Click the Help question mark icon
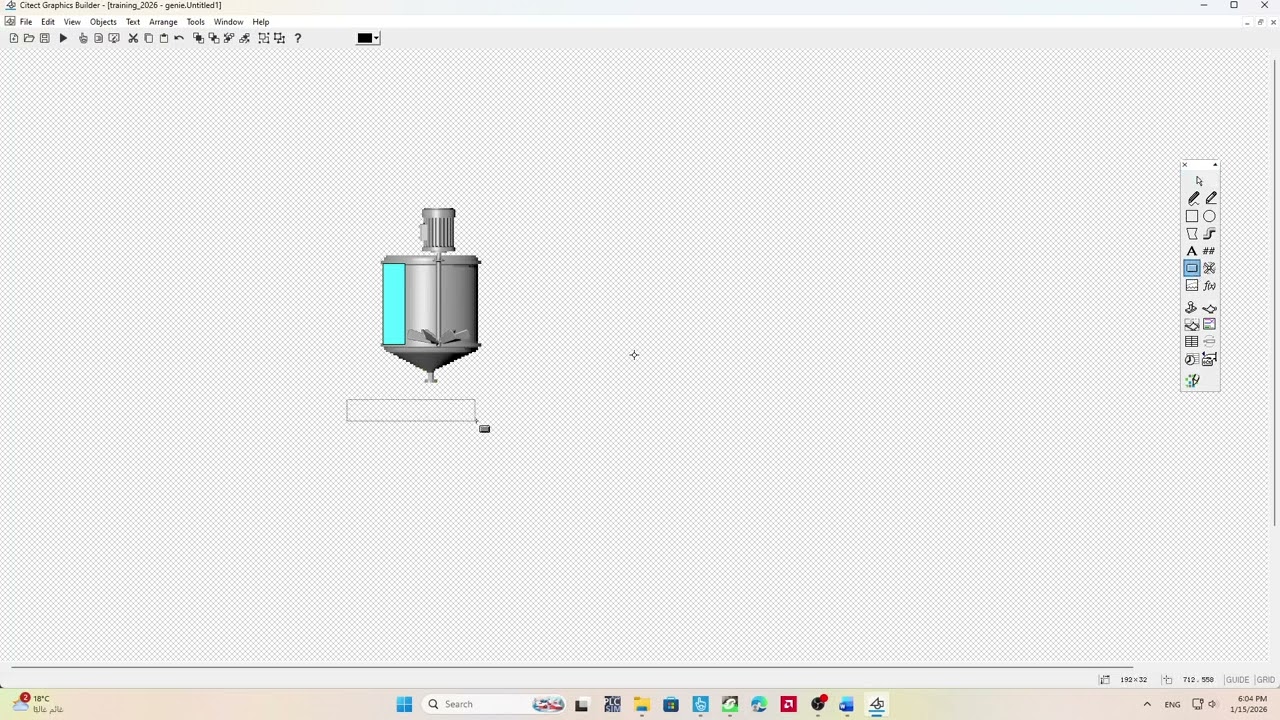 [x=297, y=38]
